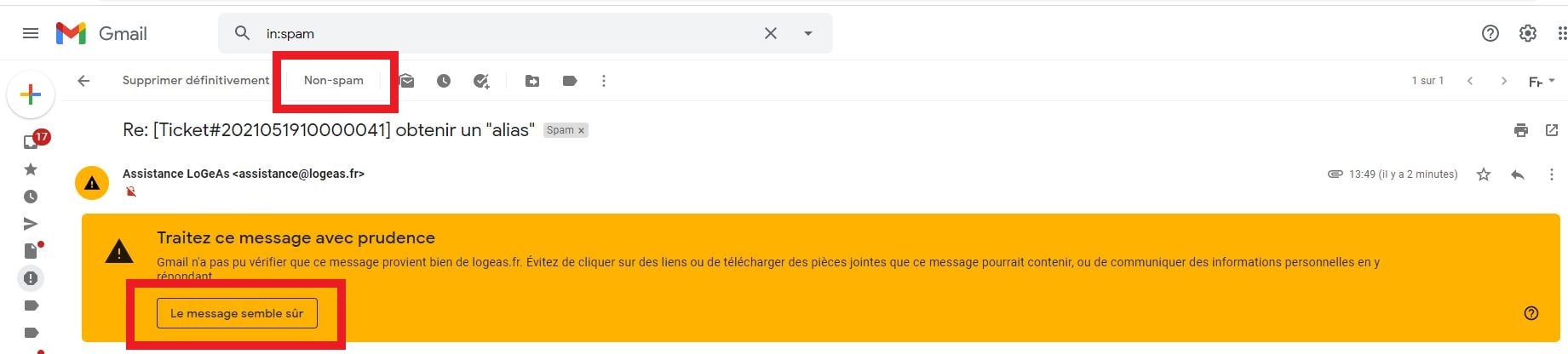
Task: Expand the search options dropdown arrow
Action: pos(808,33)
